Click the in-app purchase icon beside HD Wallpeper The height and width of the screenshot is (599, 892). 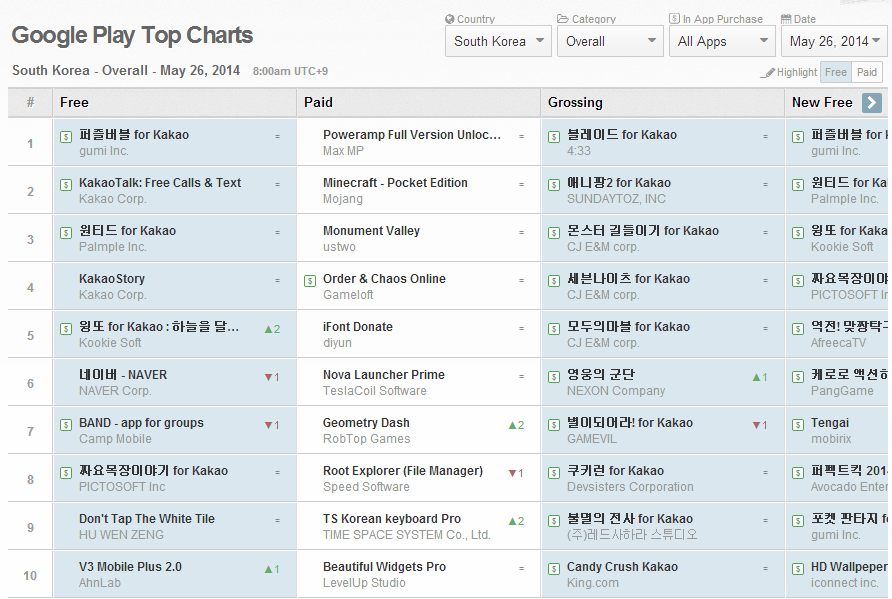tap(798, 569)
